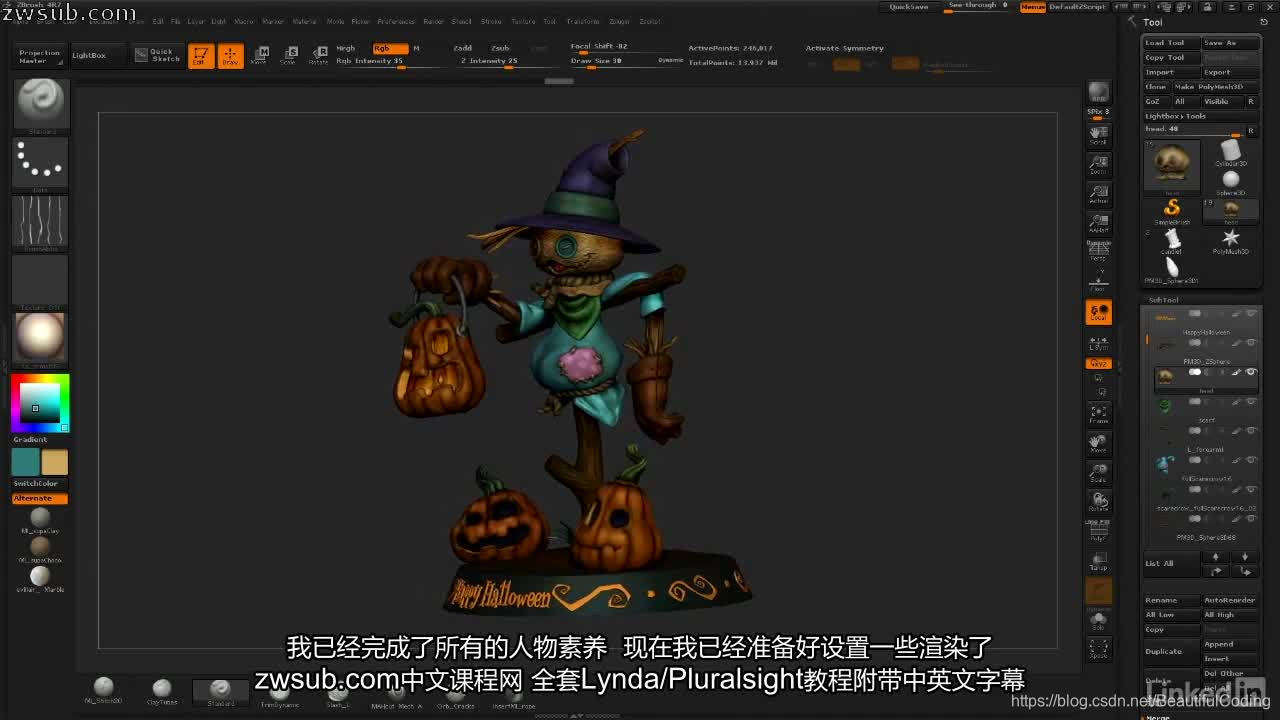Viewport: 1280px width, 720px height.
Task: Open the Texture menu
Action: [x=523, y=21]
